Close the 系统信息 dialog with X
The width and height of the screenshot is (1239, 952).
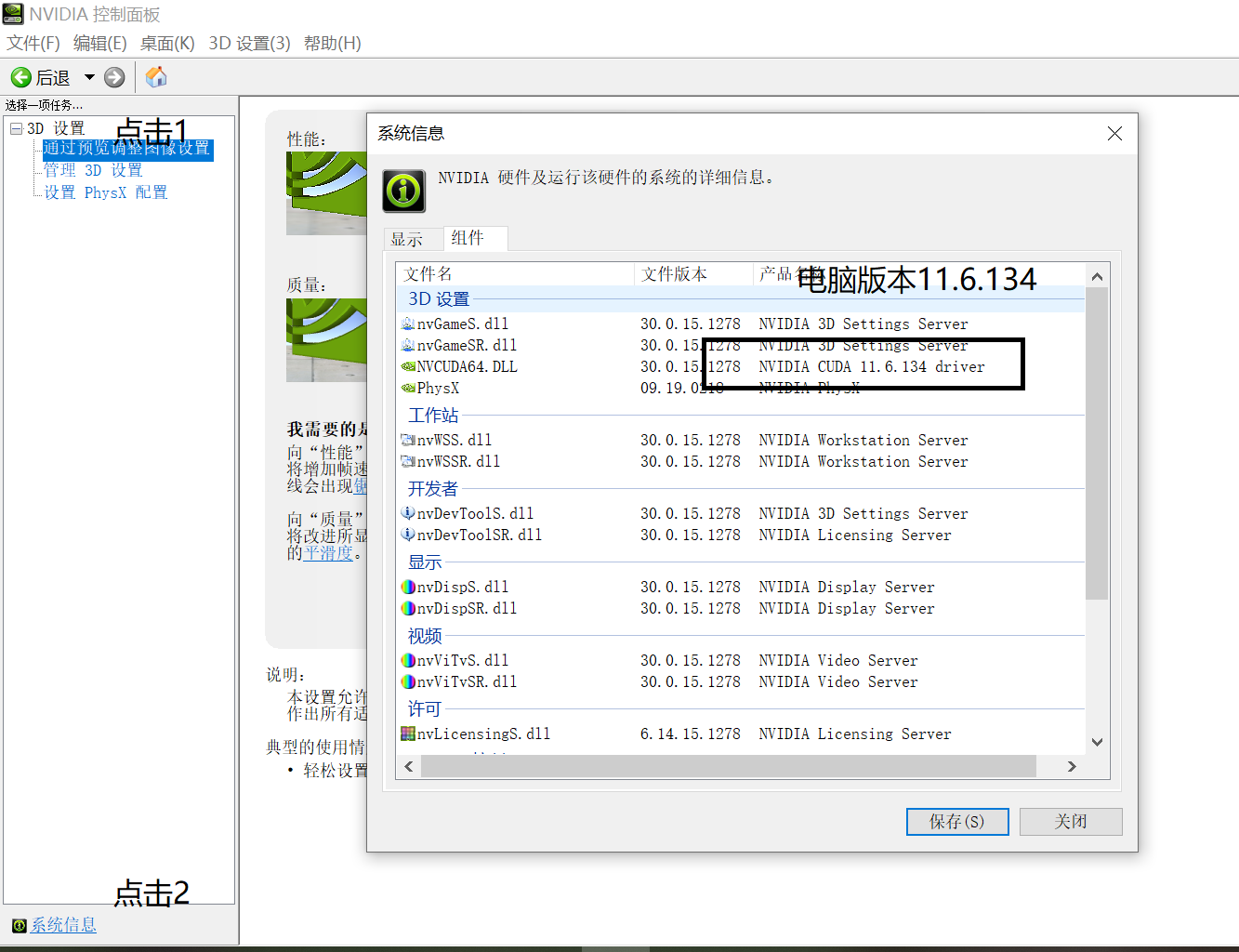coord(1114,134)
